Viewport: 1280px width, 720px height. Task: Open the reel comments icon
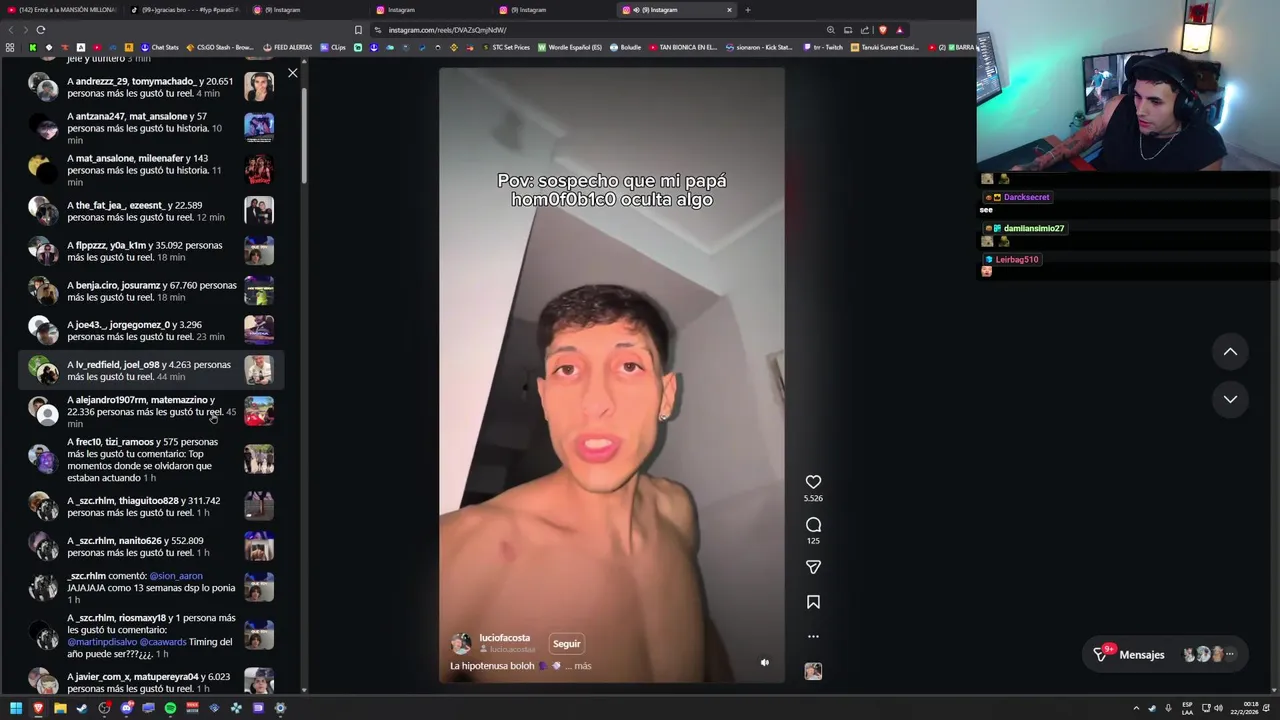pyautogui.click(x=813, y=525)
